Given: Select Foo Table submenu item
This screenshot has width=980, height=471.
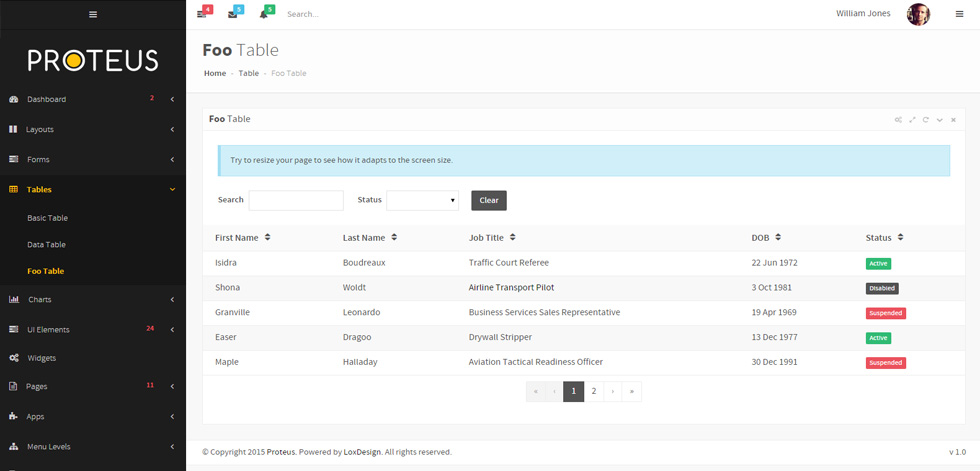Looking at the screenshot, I should (x=46, y=271).
